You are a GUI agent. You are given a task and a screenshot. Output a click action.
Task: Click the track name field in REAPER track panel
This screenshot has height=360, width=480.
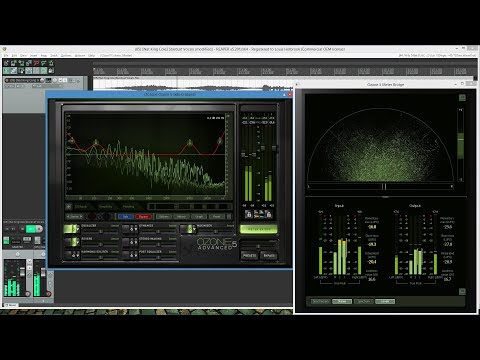coord(25,80)
